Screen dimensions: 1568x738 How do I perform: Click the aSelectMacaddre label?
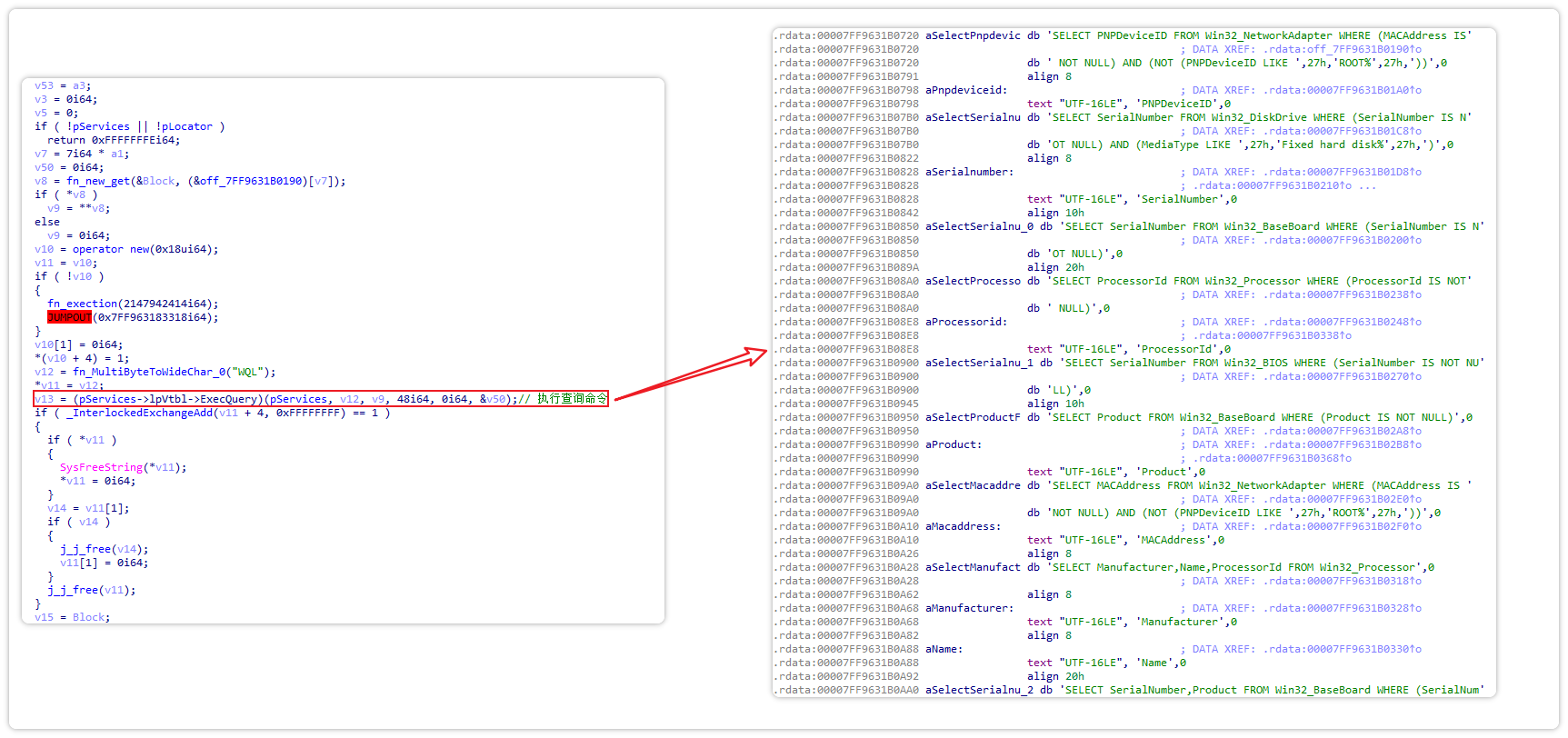[x=973, y=485]
